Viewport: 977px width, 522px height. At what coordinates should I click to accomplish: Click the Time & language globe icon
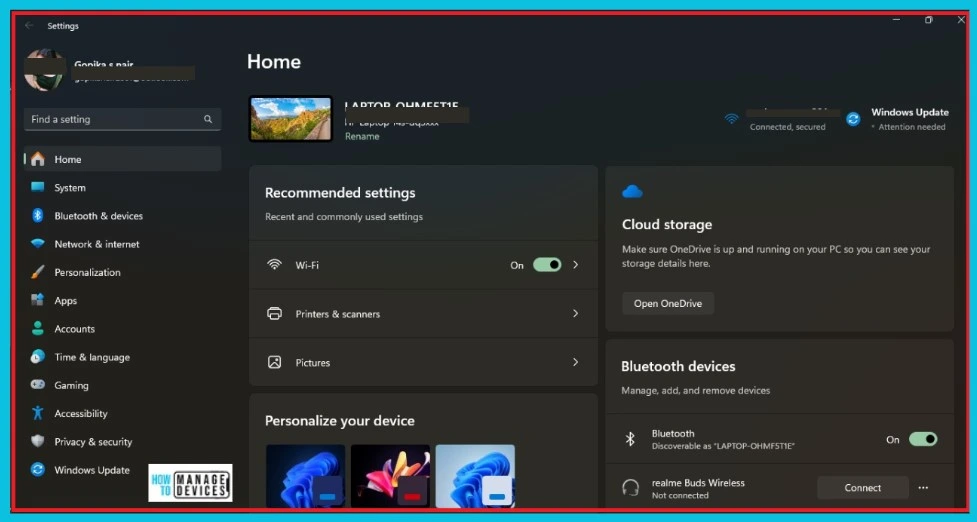click(x=37, y=356)
